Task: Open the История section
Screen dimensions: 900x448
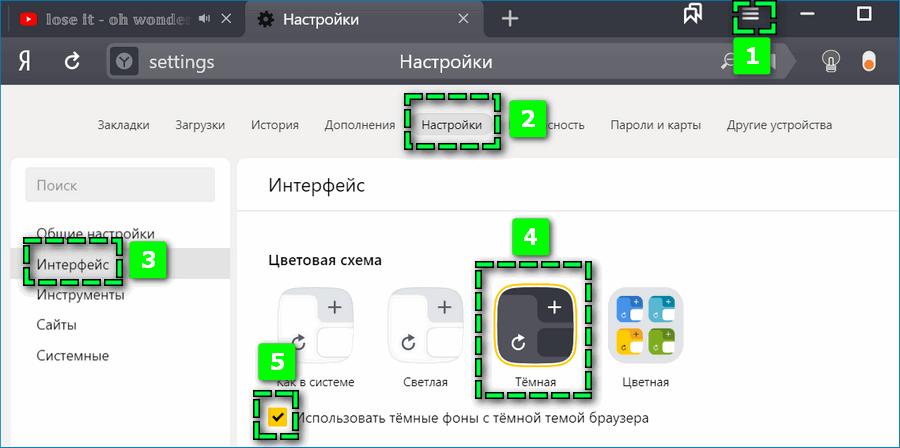Action: [x=274, y=125]
